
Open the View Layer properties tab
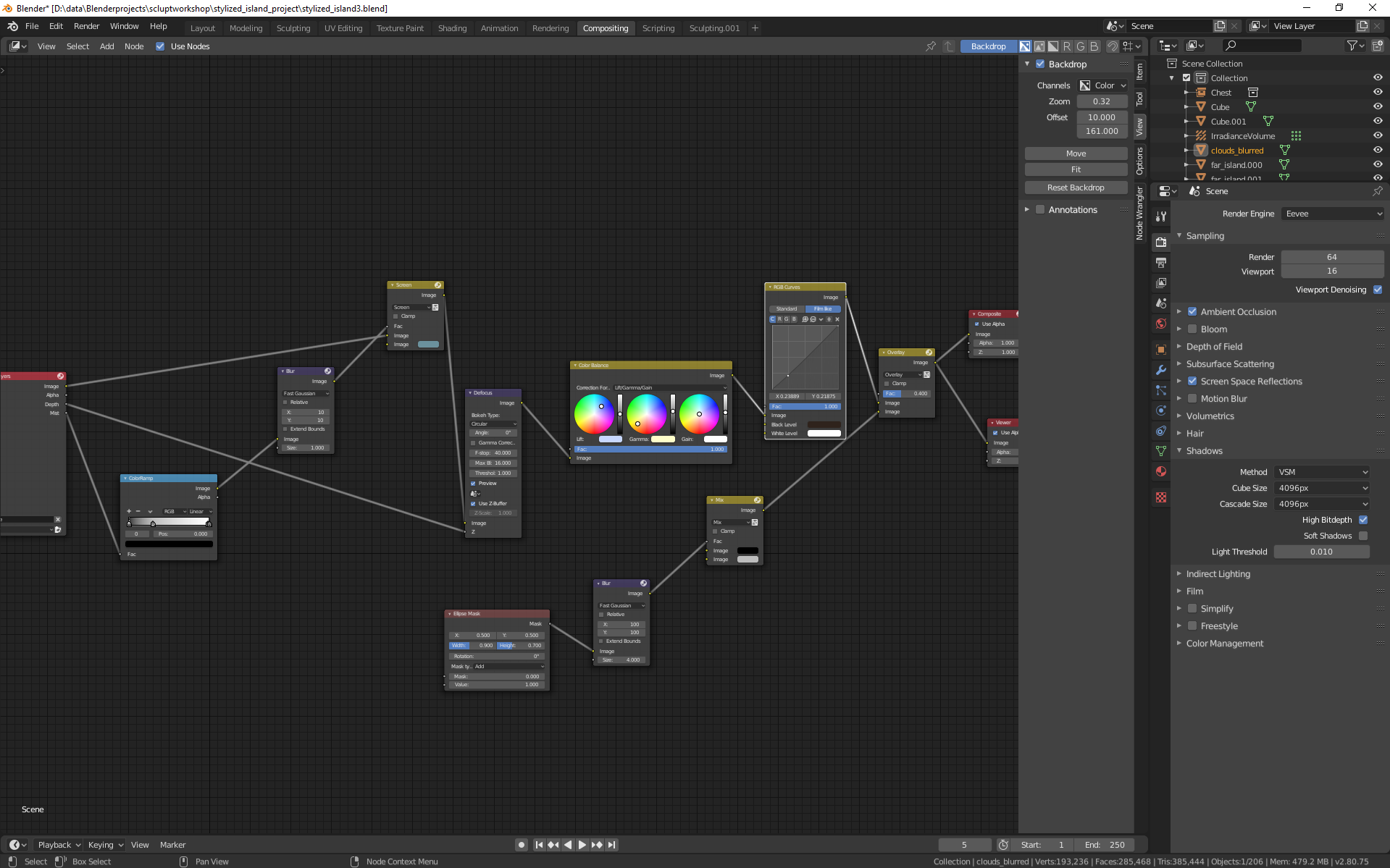(1161, 283)
